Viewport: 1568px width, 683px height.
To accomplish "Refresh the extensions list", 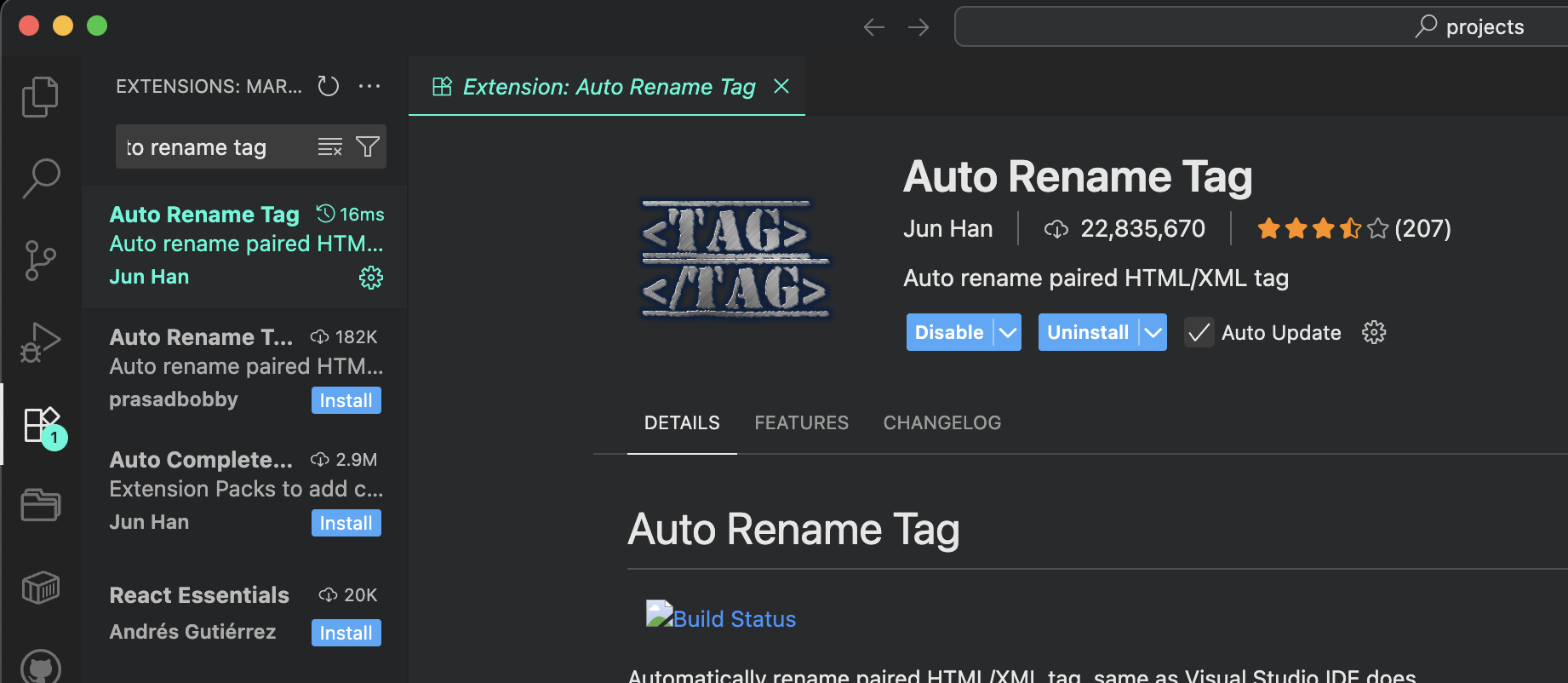I will pyautogui.click(x=329, y=86).
